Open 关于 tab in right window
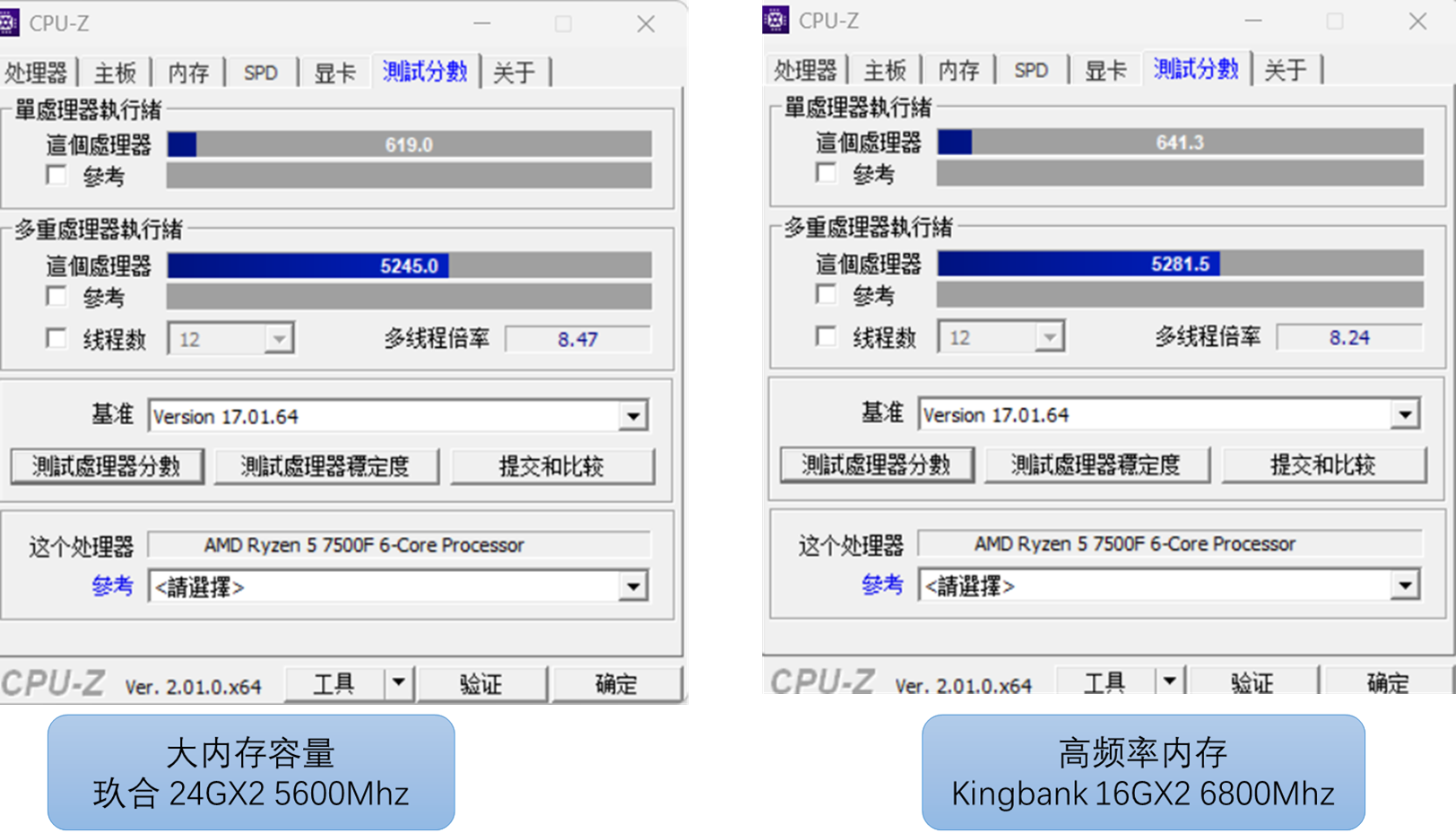The width and height of the screenshot is (1456, 833). click(x=1286, y=70)
